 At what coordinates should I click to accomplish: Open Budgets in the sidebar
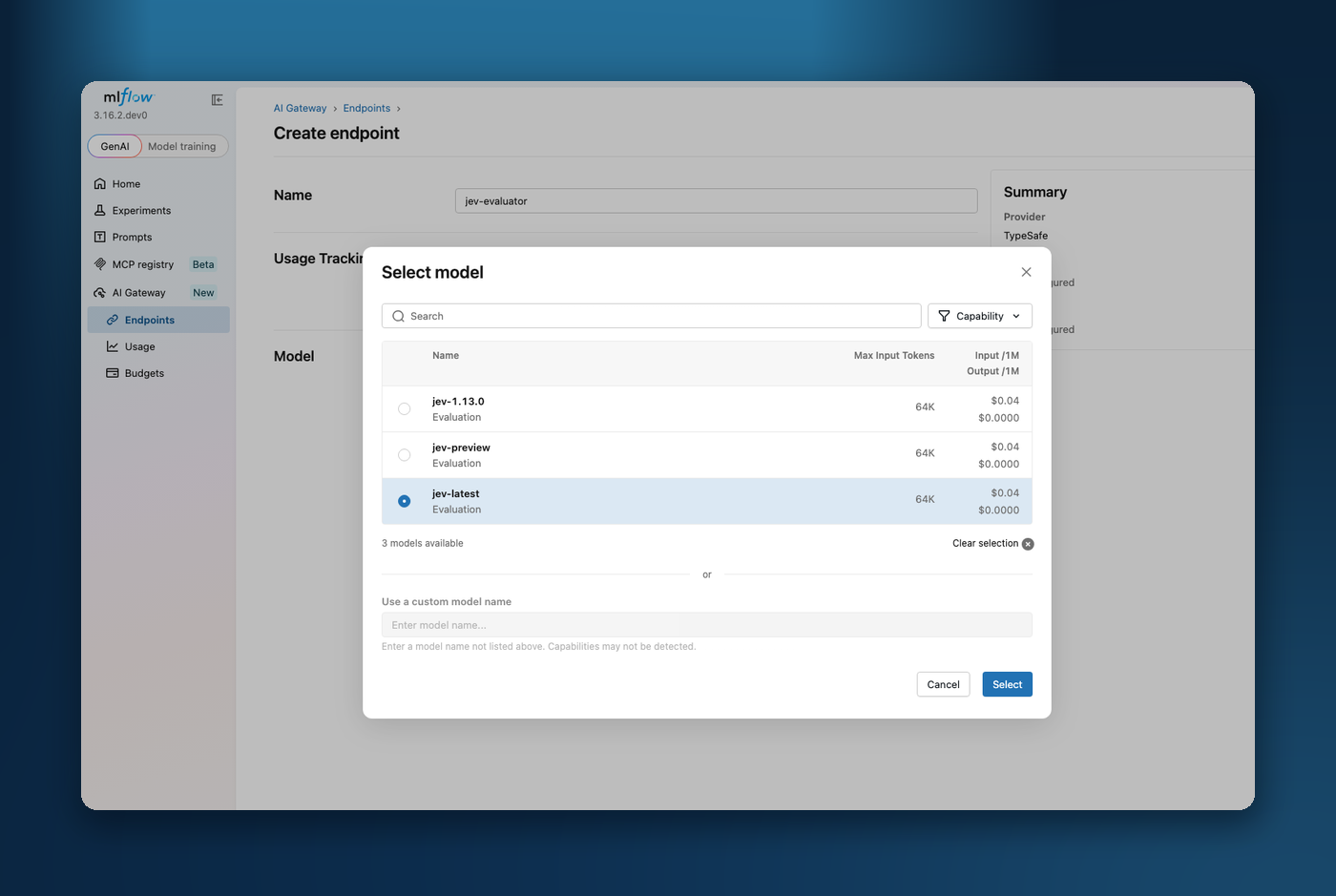[x=158, y=373]
